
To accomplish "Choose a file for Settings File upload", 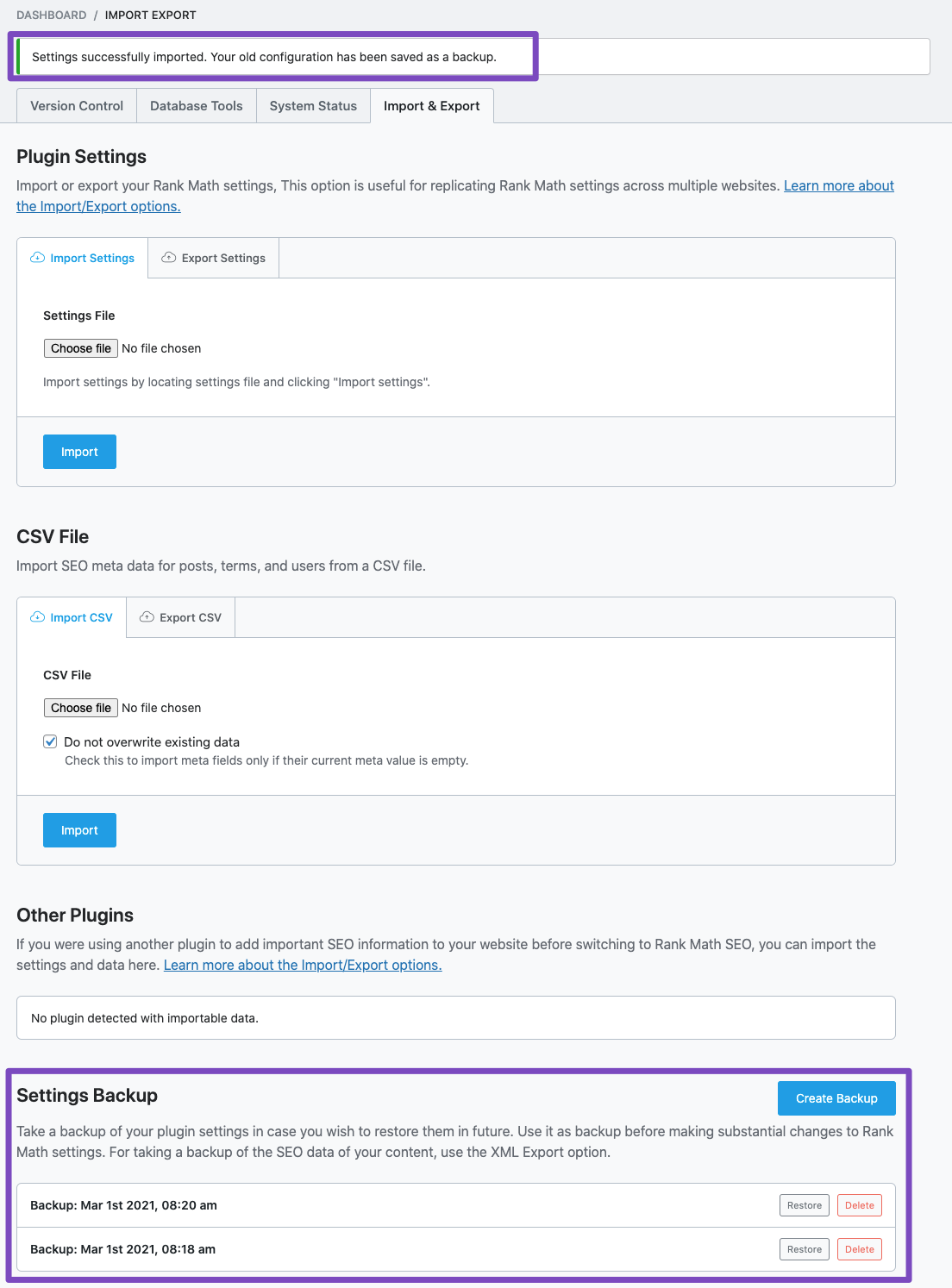I will pos(80,347).
